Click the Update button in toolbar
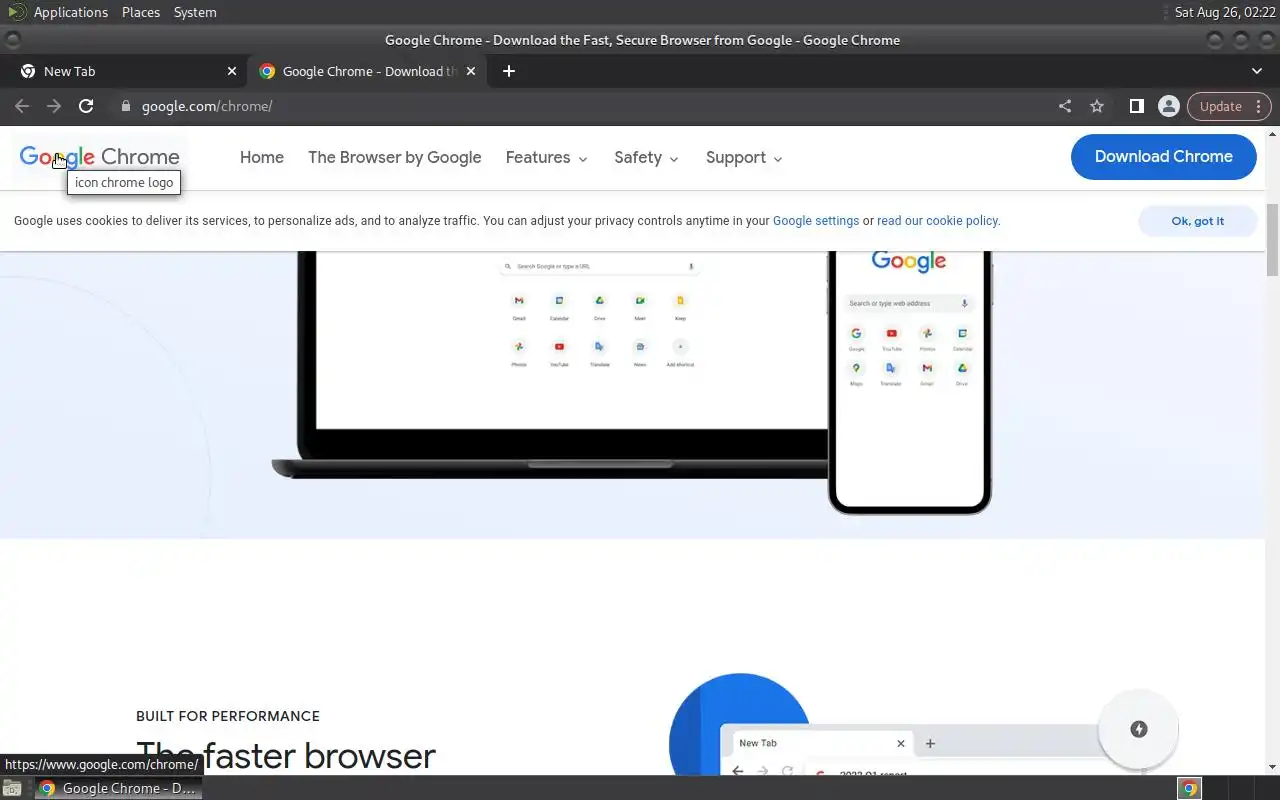Screen dimensions: 1280x800 click(1220, 106)
